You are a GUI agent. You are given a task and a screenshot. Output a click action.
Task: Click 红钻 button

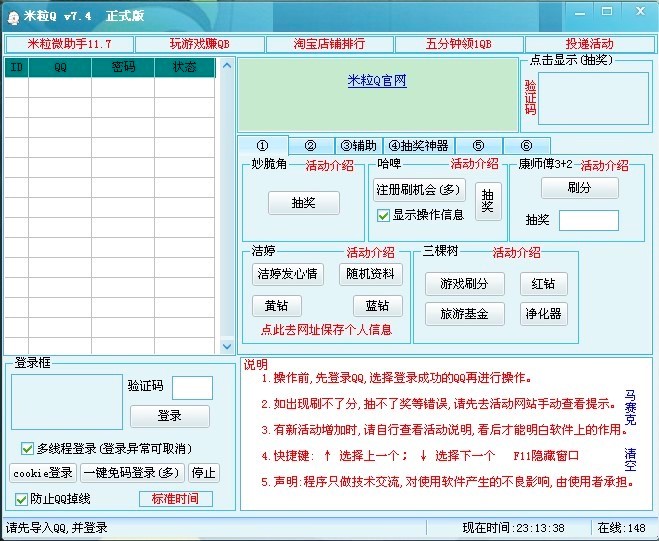543,284
